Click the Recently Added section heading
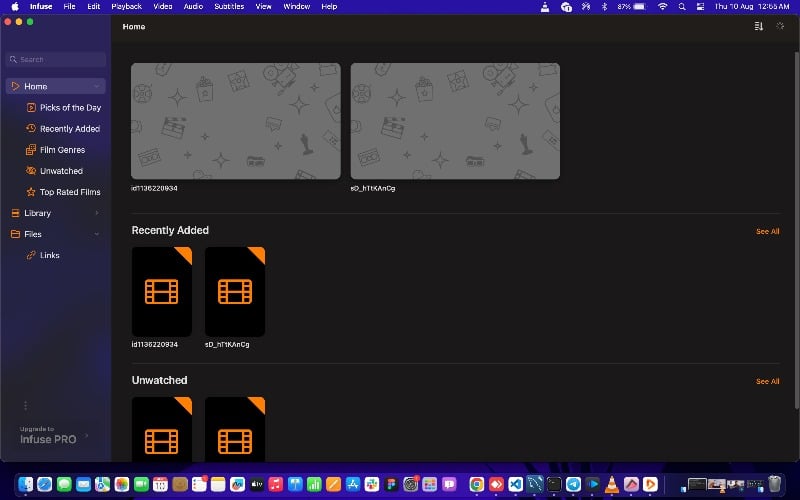Image resolution: width=800 pixels, height=500 pixels. tap(170, 230)
